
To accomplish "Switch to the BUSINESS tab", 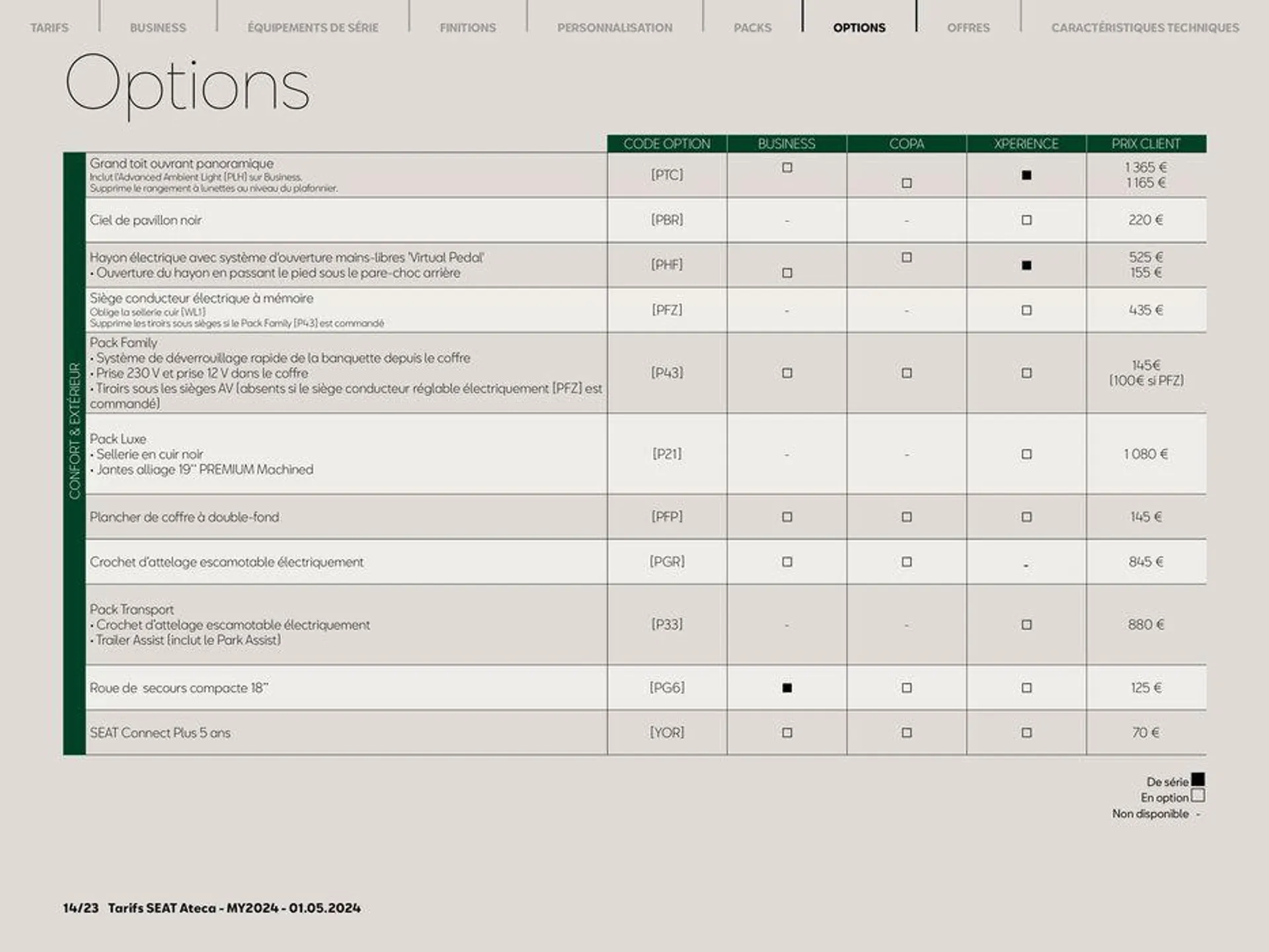I will click(x=158, y=28).
